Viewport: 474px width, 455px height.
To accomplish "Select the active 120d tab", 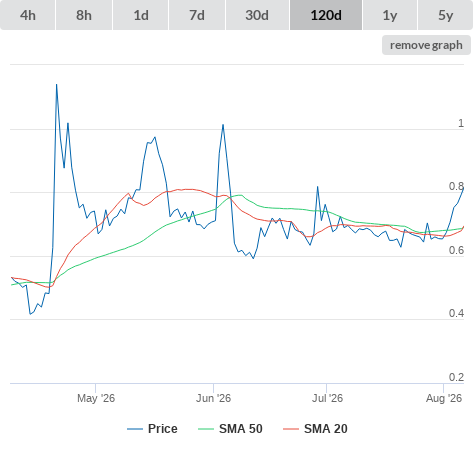I will point(326,15).
